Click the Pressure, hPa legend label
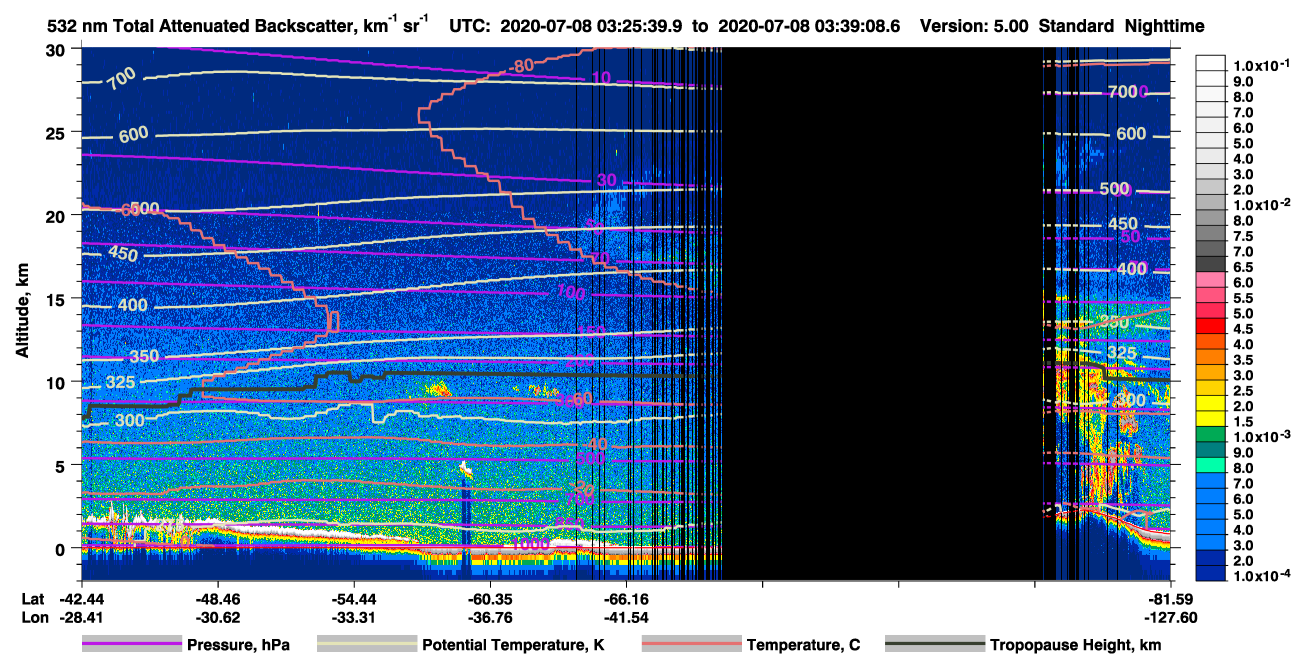Screen dimensions: 1300x667 point(239,645)
